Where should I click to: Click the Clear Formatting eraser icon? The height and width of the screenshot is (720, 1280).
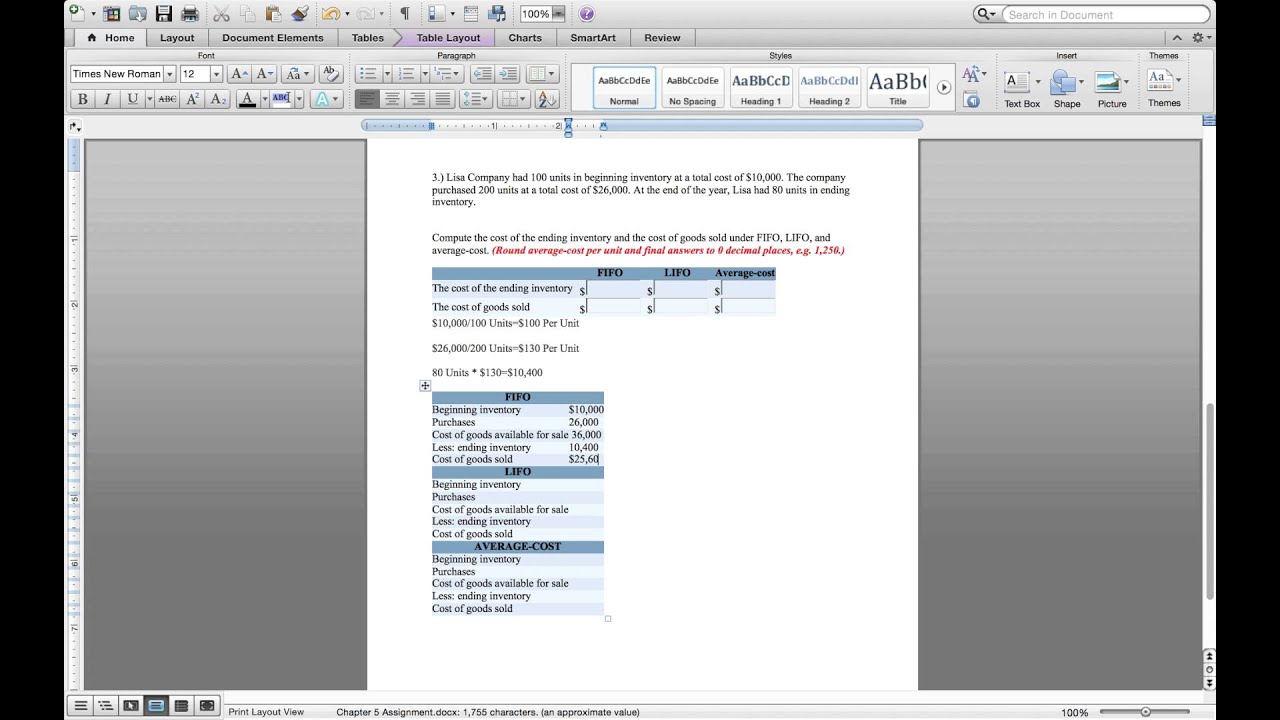click(x=331, y=74)
